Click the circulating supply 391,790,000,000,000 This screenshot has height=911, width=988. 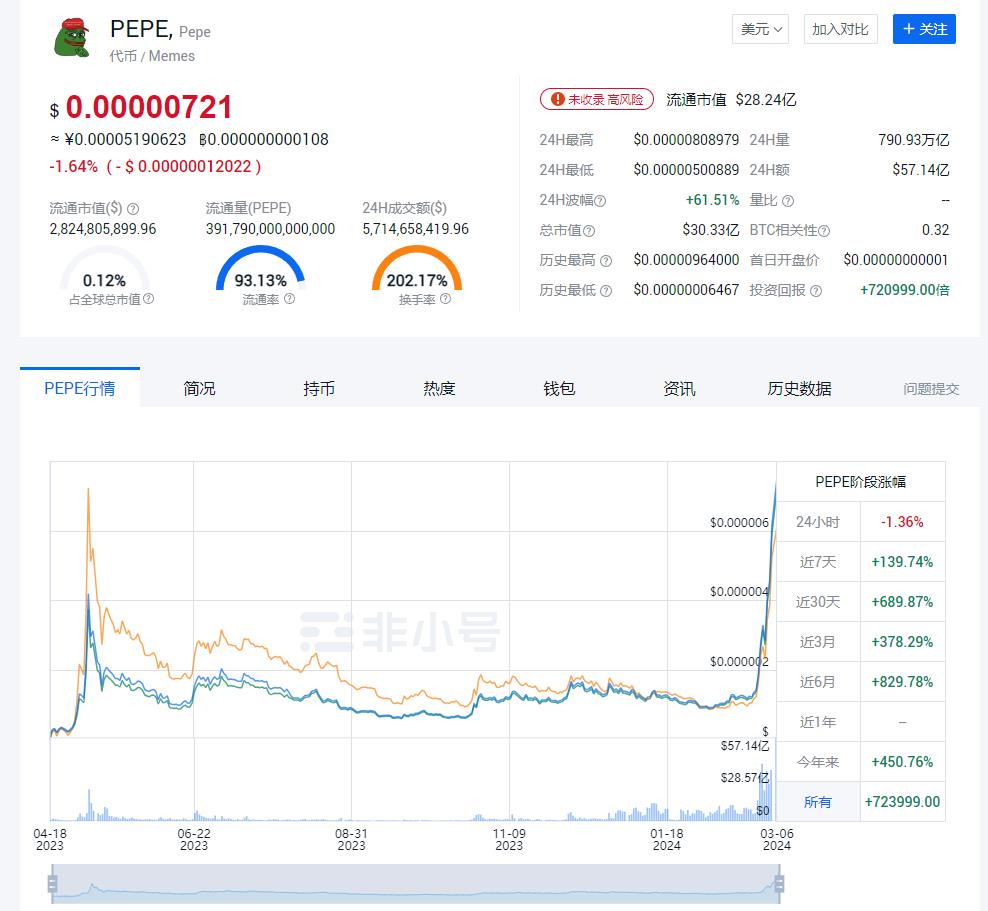tap(270, 229)
